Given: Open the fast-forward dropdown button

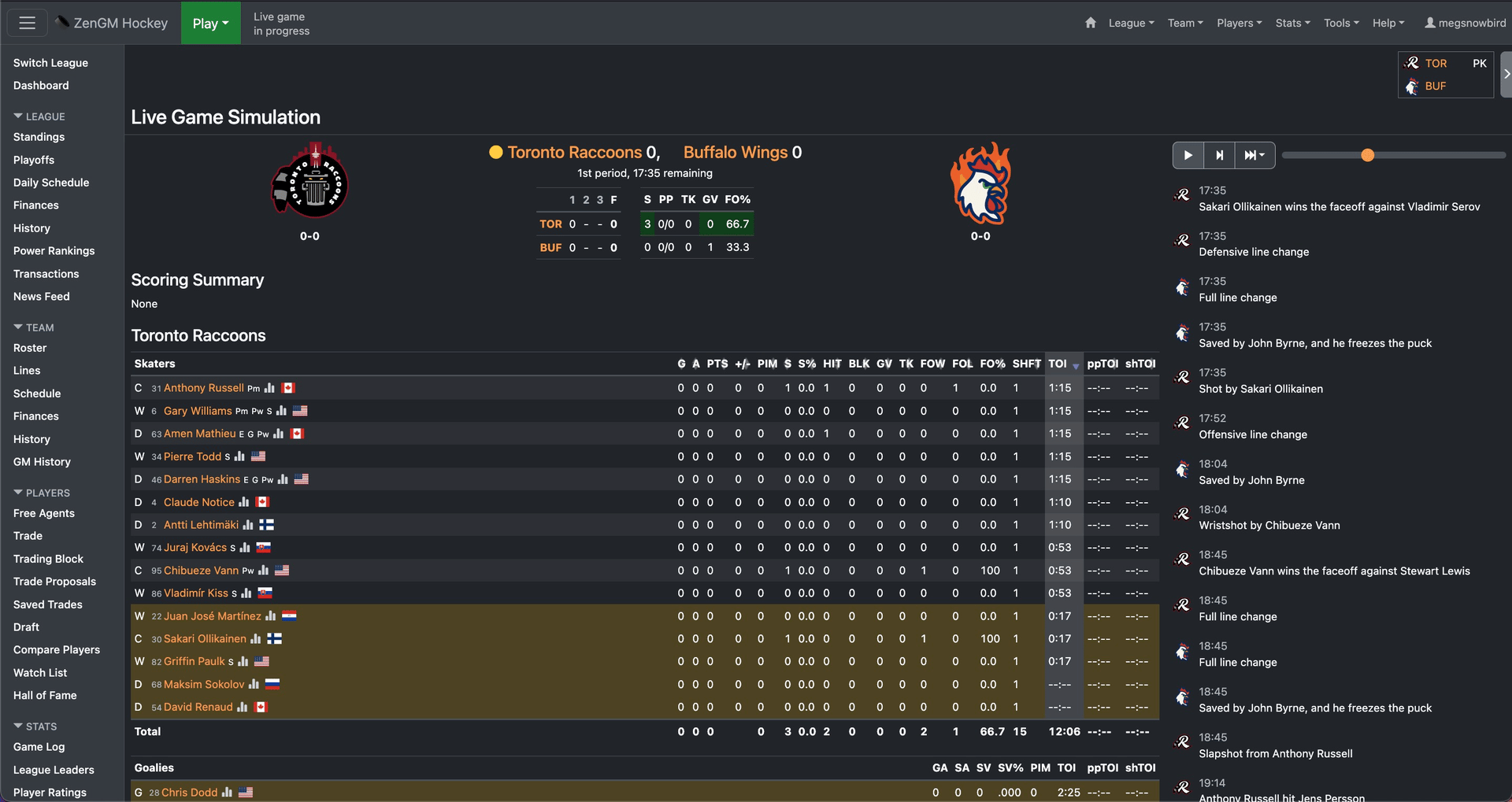Looking at the screenshot, I should [1254, 155].
